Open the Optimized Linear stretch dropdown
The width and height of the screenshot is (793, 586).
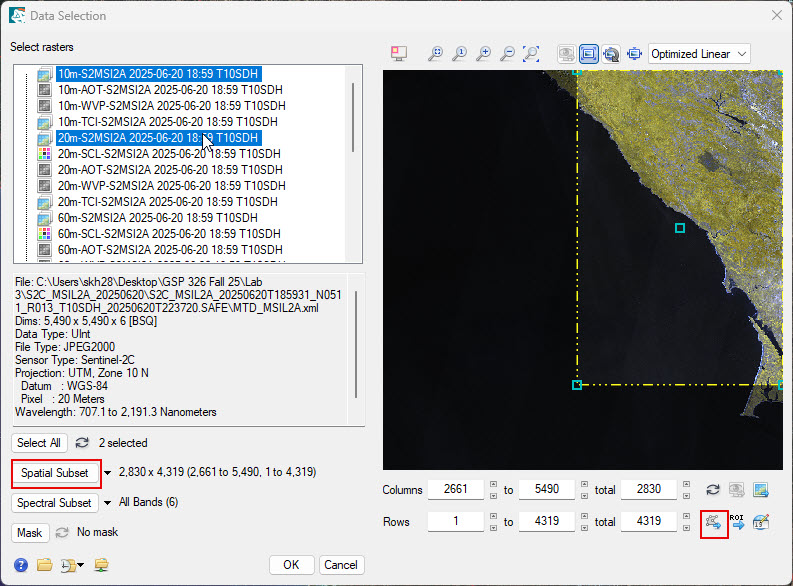(x=699, y=54)
